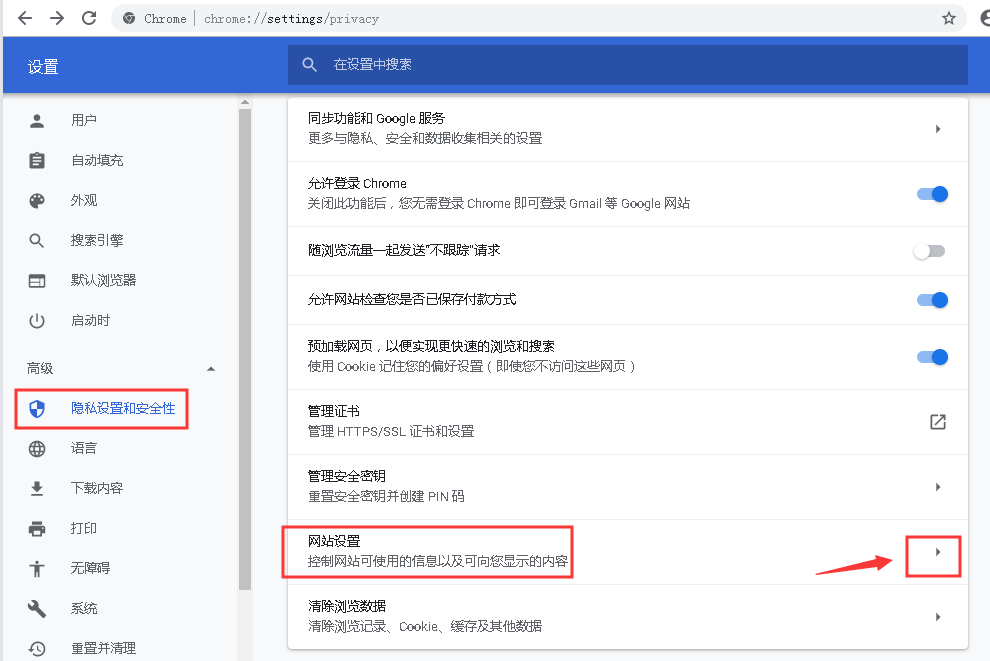Click the power icon beside 启动时
Image resolution: width=990 pixels, height=661 pixels.
point(37,321)
